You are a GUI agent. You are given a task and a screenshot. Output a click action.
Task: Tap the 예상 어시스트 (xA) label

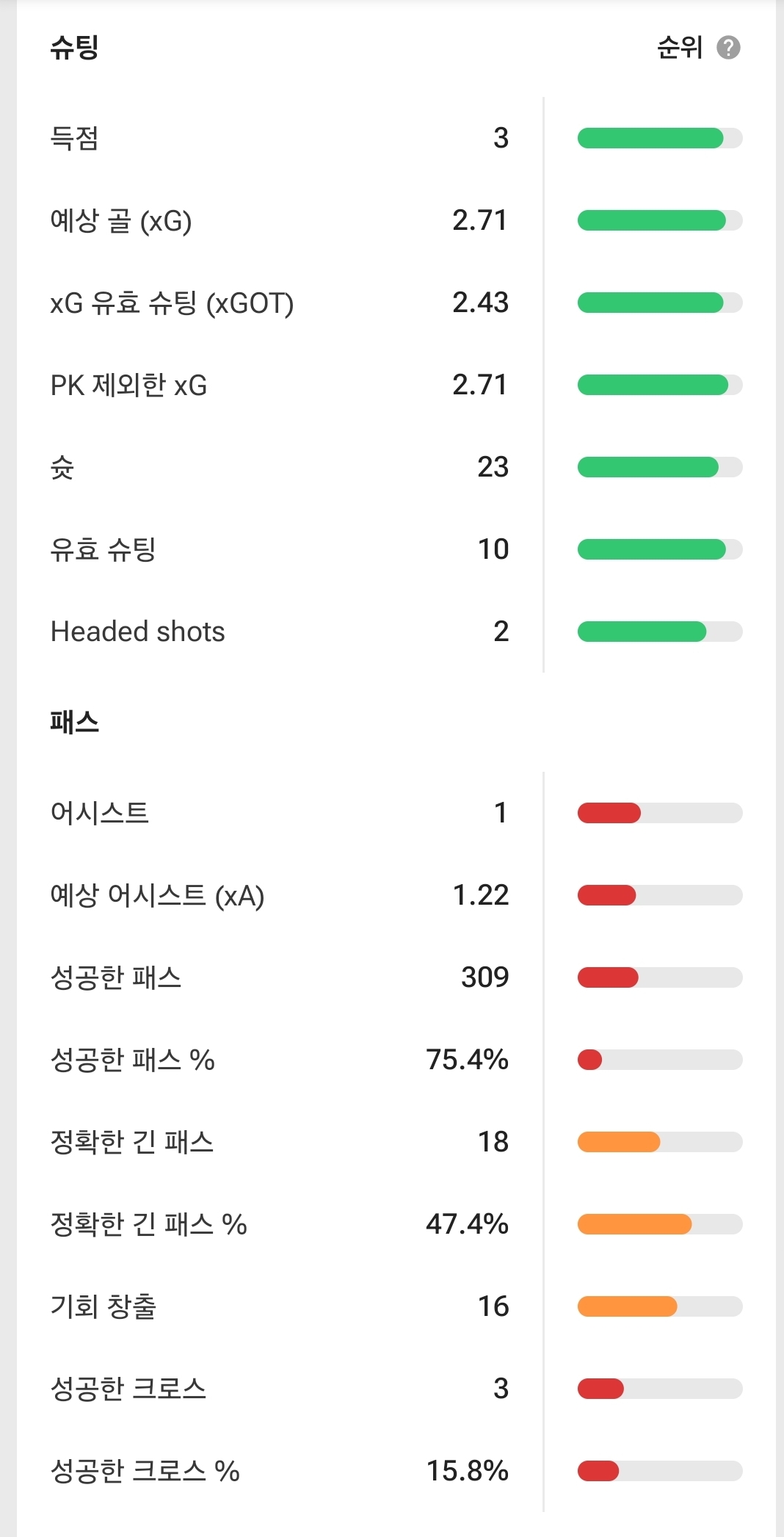tap(157, 895)
